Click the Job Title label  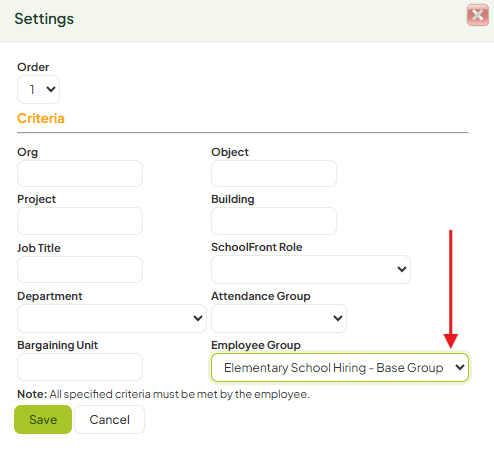(39, 248)
